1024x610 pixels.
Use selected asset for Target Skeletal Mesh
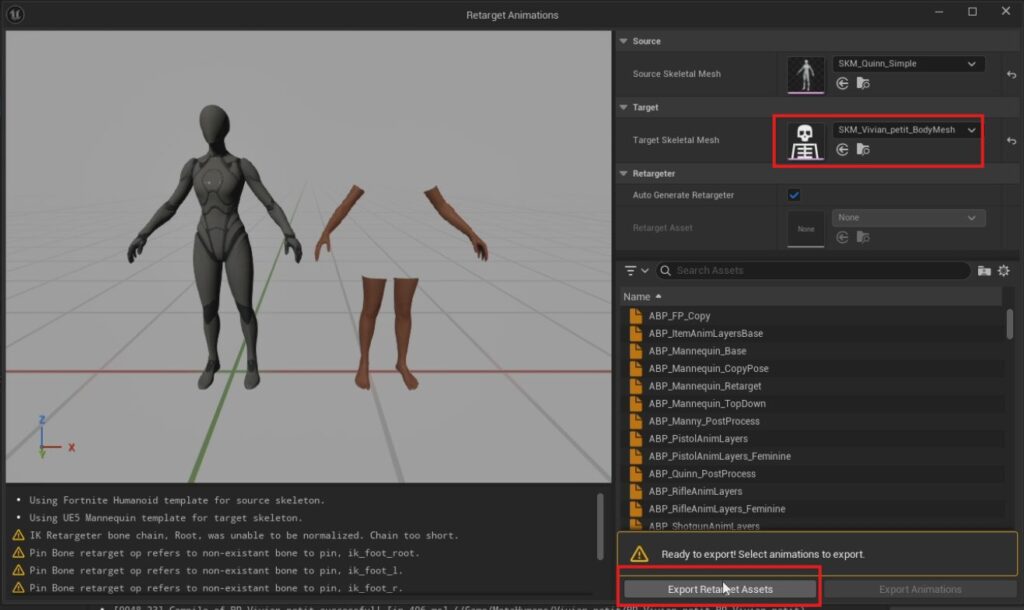[x=842, y=150]
